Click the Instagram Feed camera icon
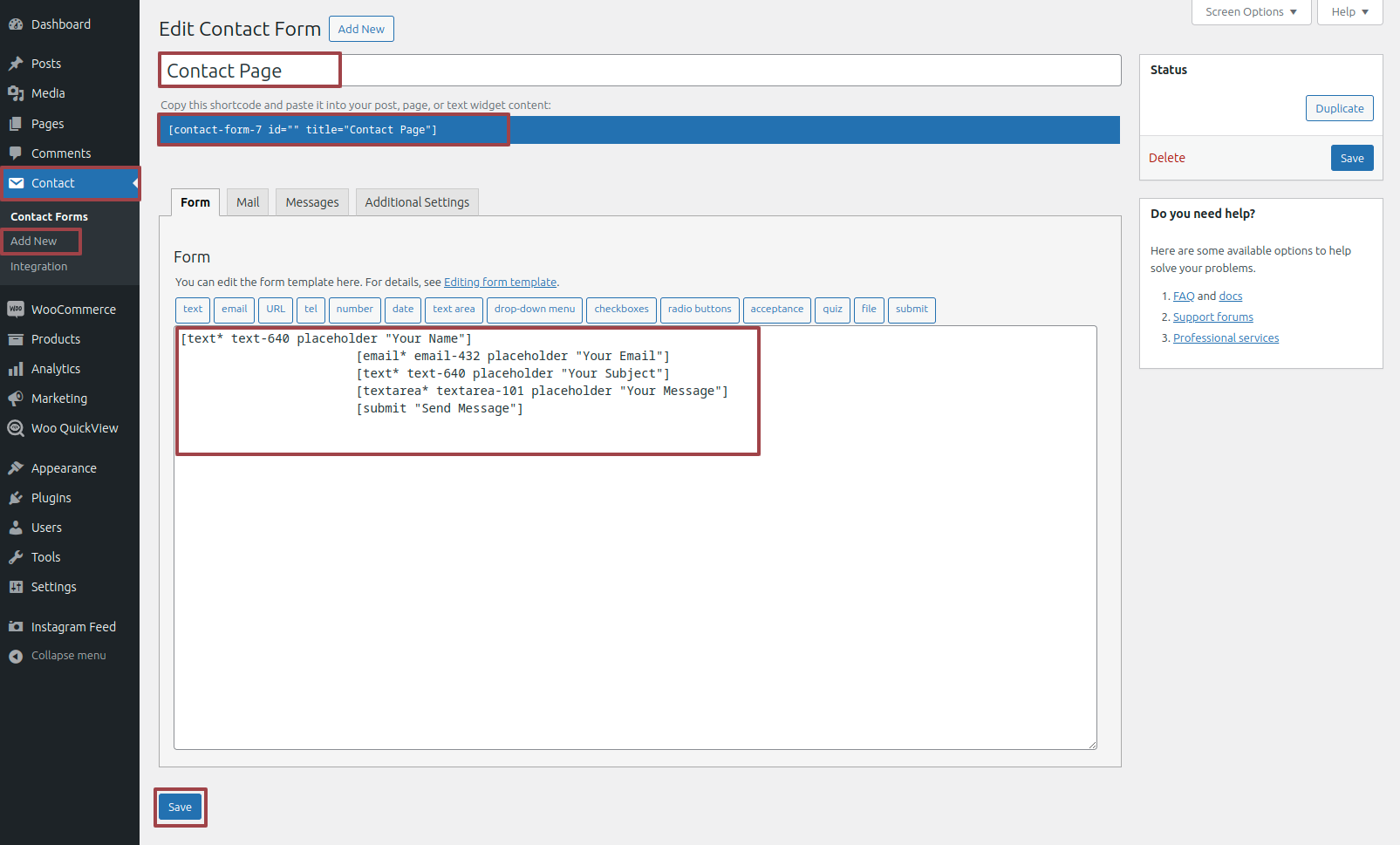Screen dimensions: 1400x845 (16, 627)
